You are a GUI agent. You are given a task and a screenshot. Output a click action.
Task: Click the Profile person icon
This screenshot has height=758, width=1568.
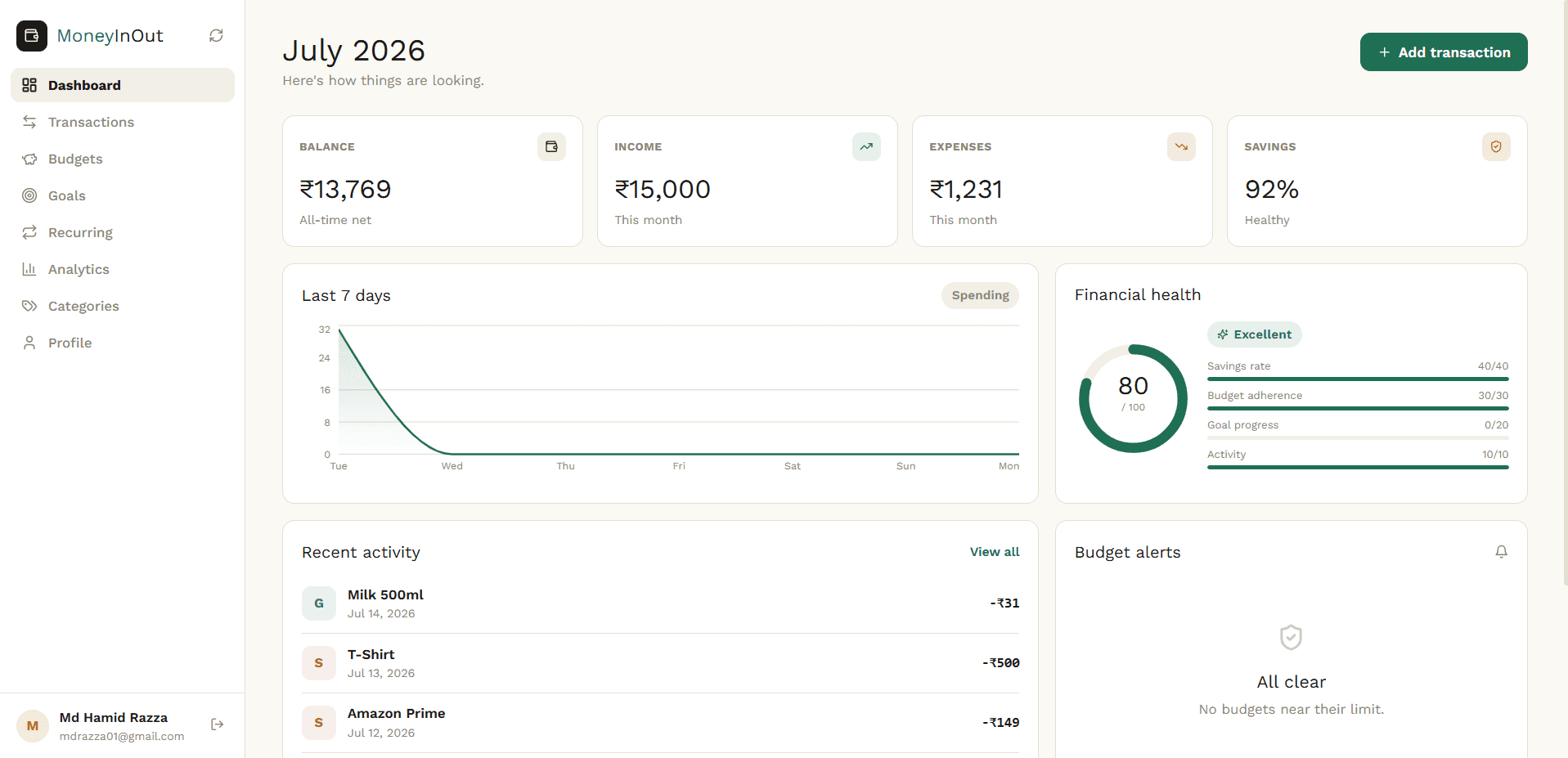[x=29, y=343]
